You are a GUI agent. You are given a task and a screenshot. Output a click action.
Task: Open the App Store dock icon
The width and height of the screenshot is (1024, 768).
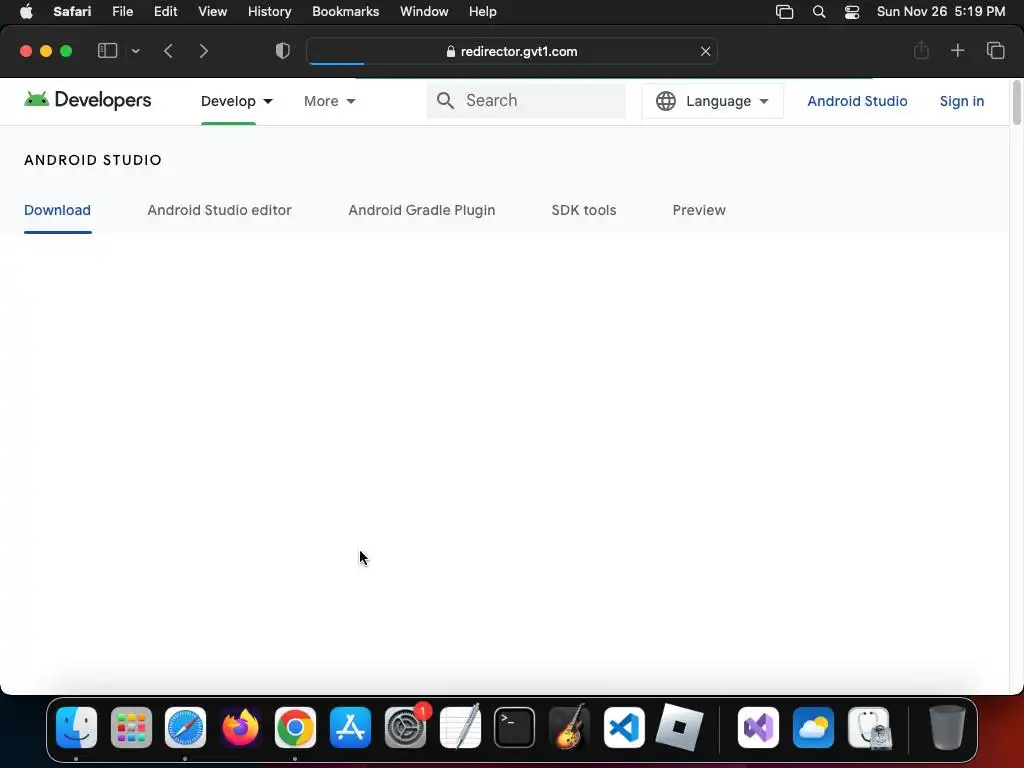click(350, 727)
